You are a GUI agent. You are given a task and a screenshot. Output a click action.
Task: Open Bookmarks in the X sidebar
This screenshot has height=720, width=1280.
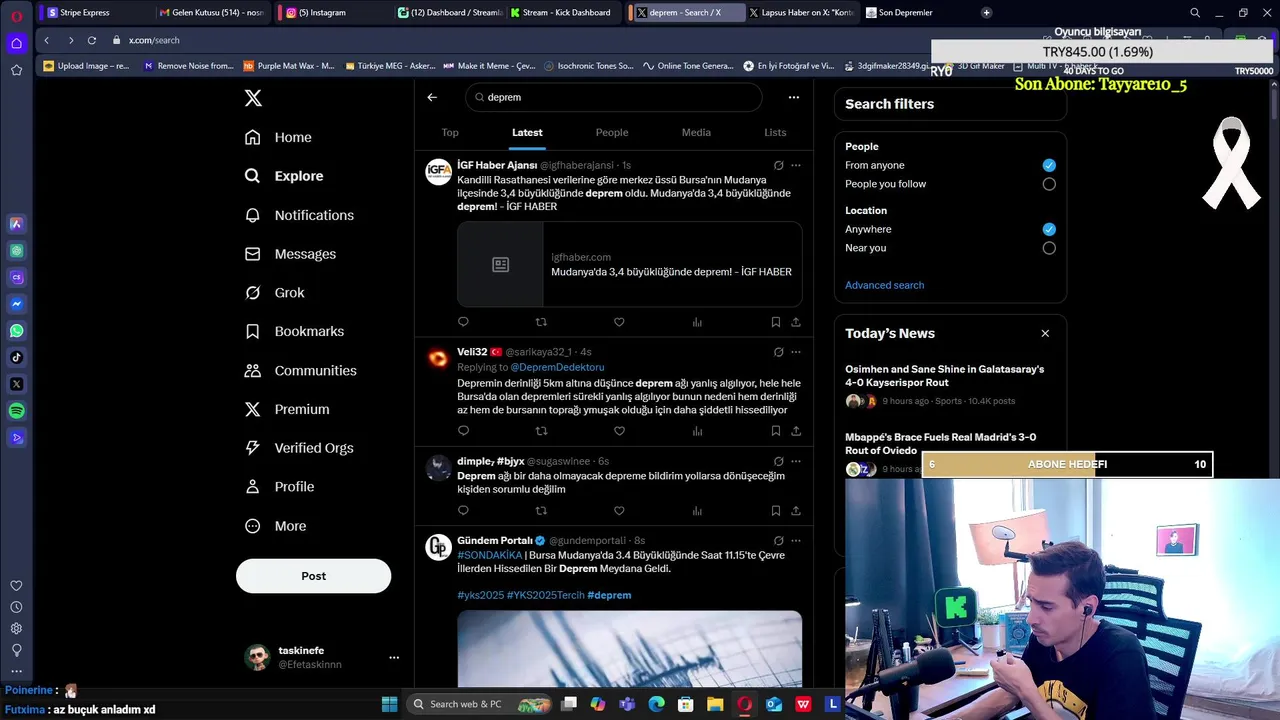[294, 331]
